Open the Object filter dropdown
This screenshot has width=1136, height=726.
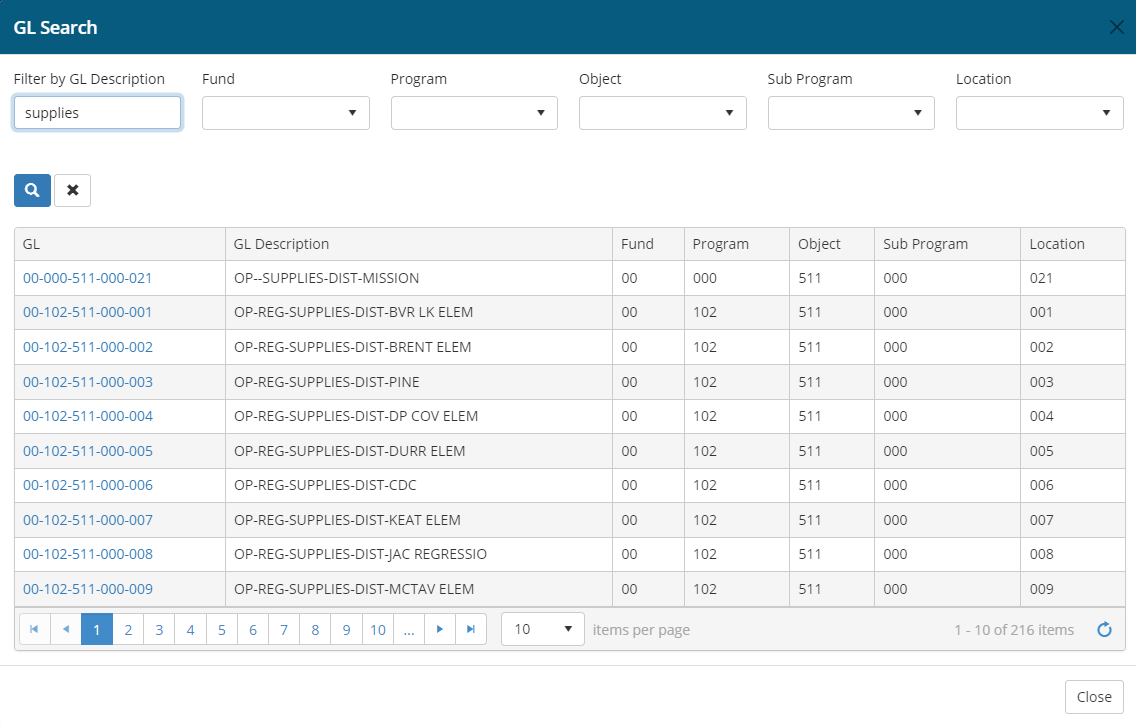(x=662, y=113)
